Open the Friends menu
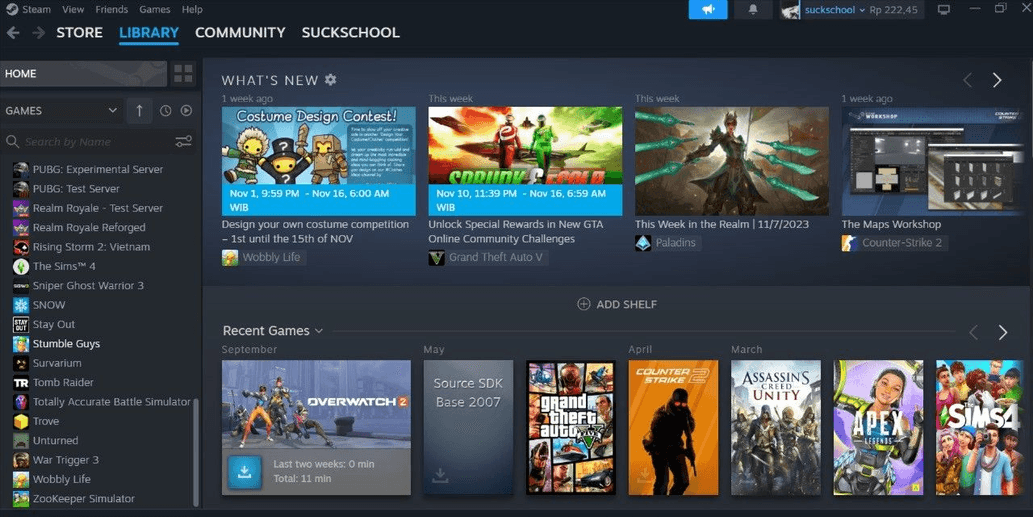 tap(111, 9)
